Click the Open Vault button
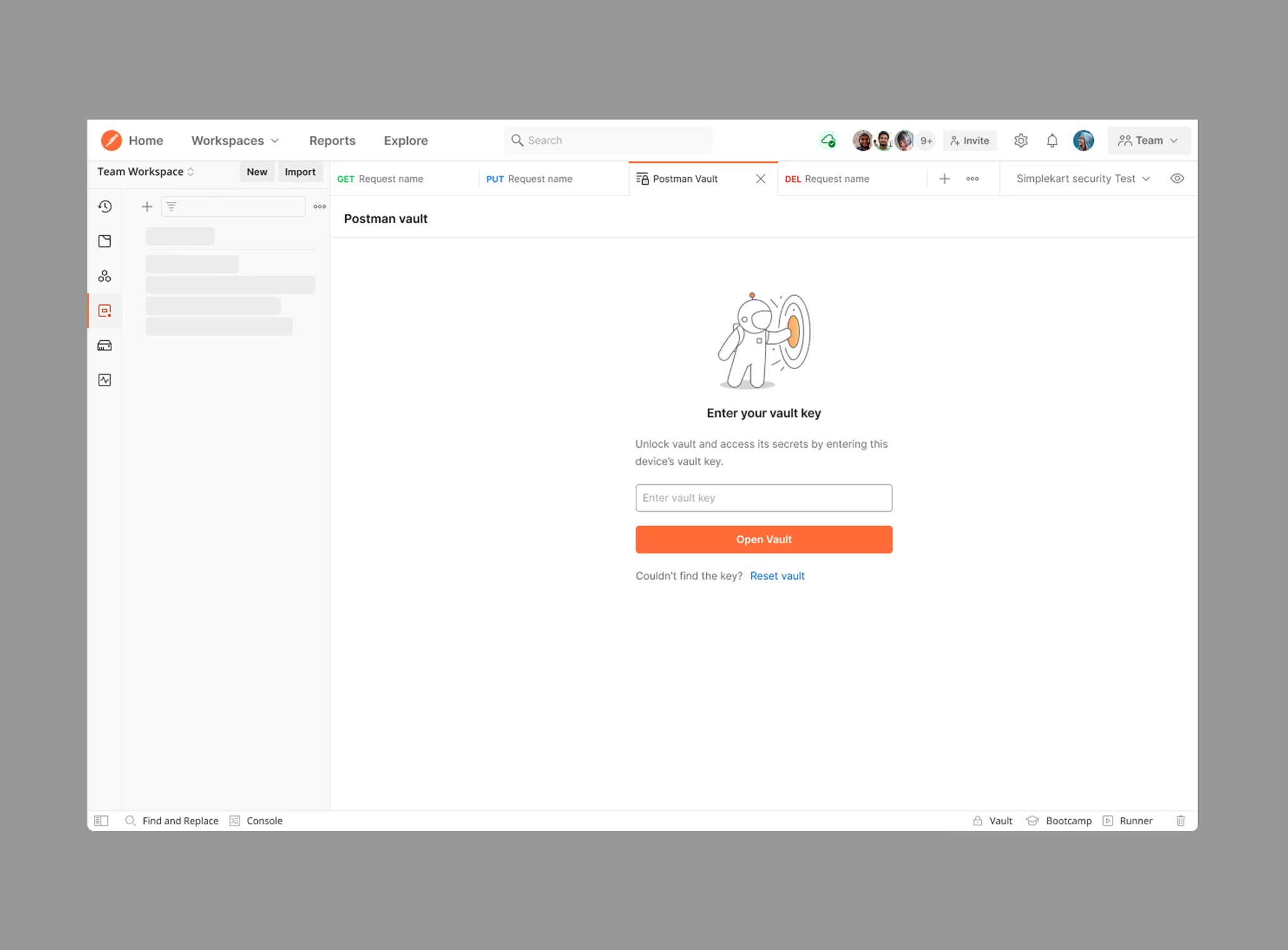1288x950 pixels. tap(763, 539)
